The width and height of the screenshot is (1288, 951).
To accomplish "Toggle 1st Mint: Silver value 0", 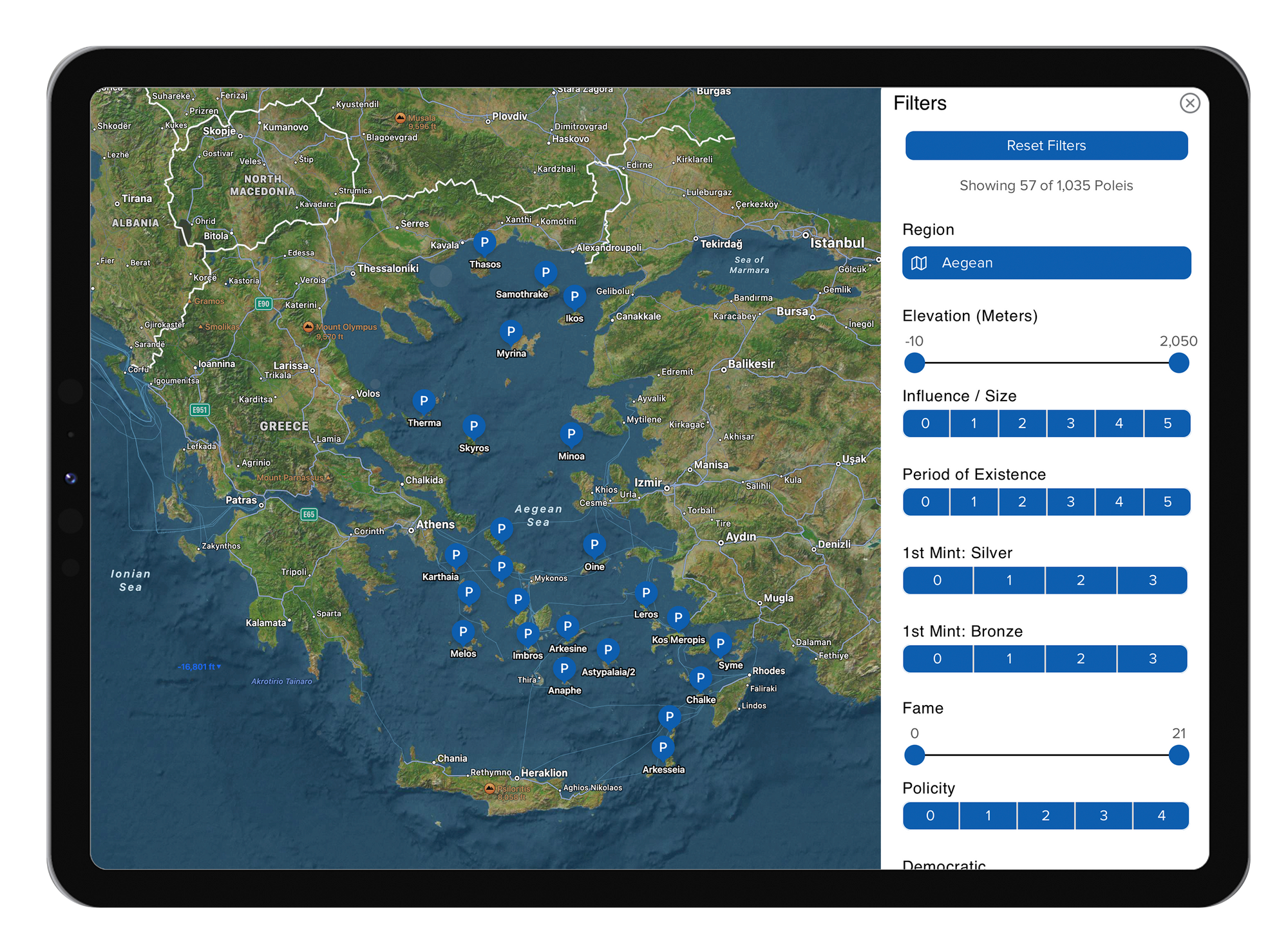I will pos(938,581).
